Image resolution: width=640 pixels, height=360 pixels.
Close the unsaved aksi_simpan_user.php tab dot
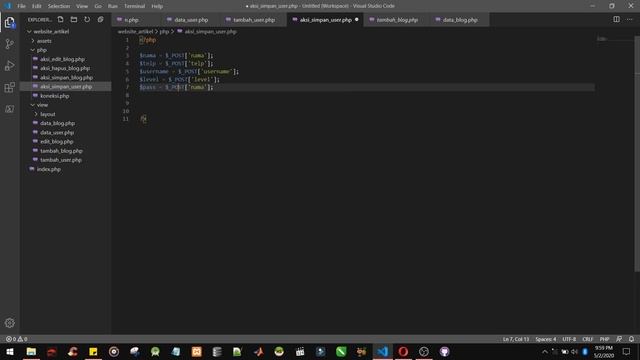coord(357,20)
